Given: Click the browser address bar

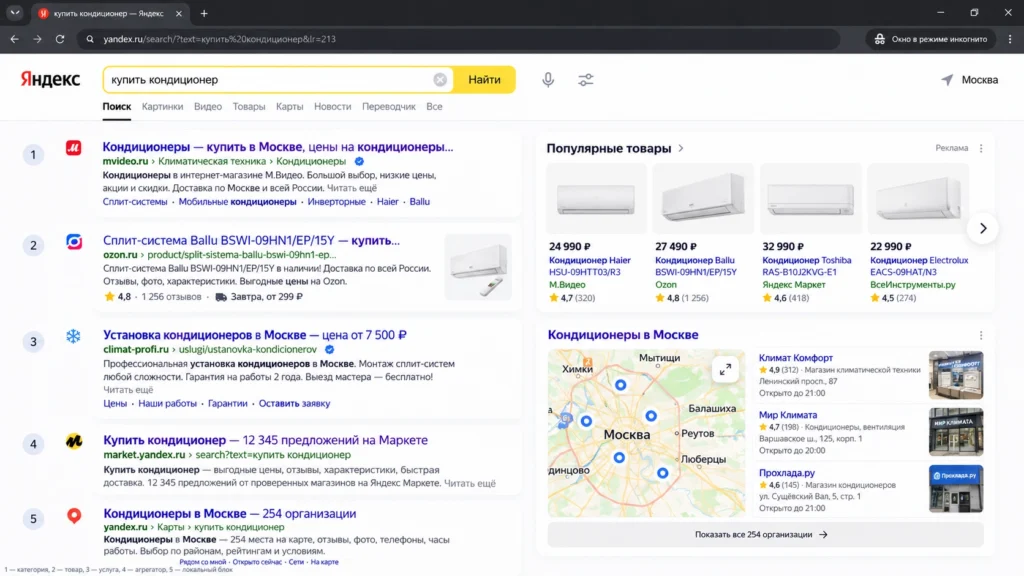Looking at the screenshot, I should pos(457,39).
